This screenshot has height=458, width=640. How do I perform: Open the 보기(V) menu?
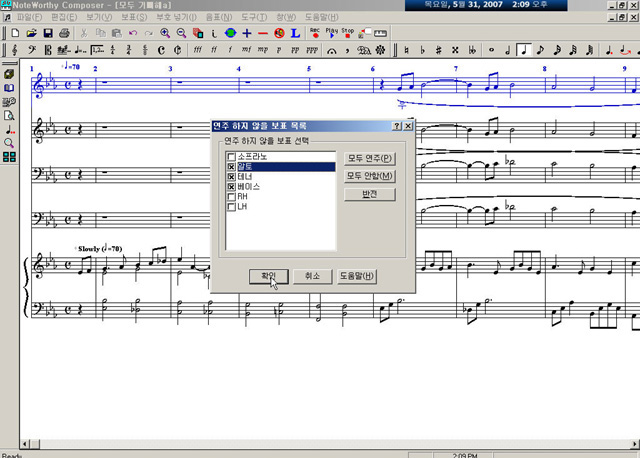[x=99, y=17]
